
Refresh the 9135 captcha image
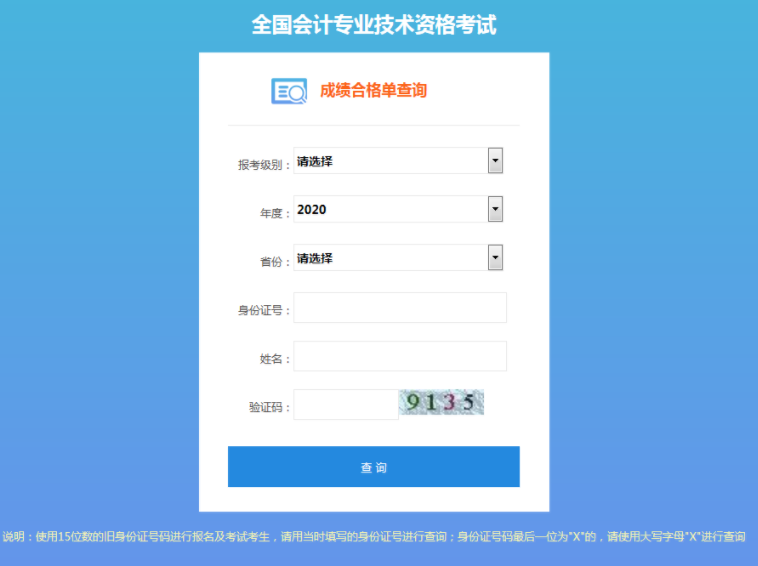tap(441, 402)
